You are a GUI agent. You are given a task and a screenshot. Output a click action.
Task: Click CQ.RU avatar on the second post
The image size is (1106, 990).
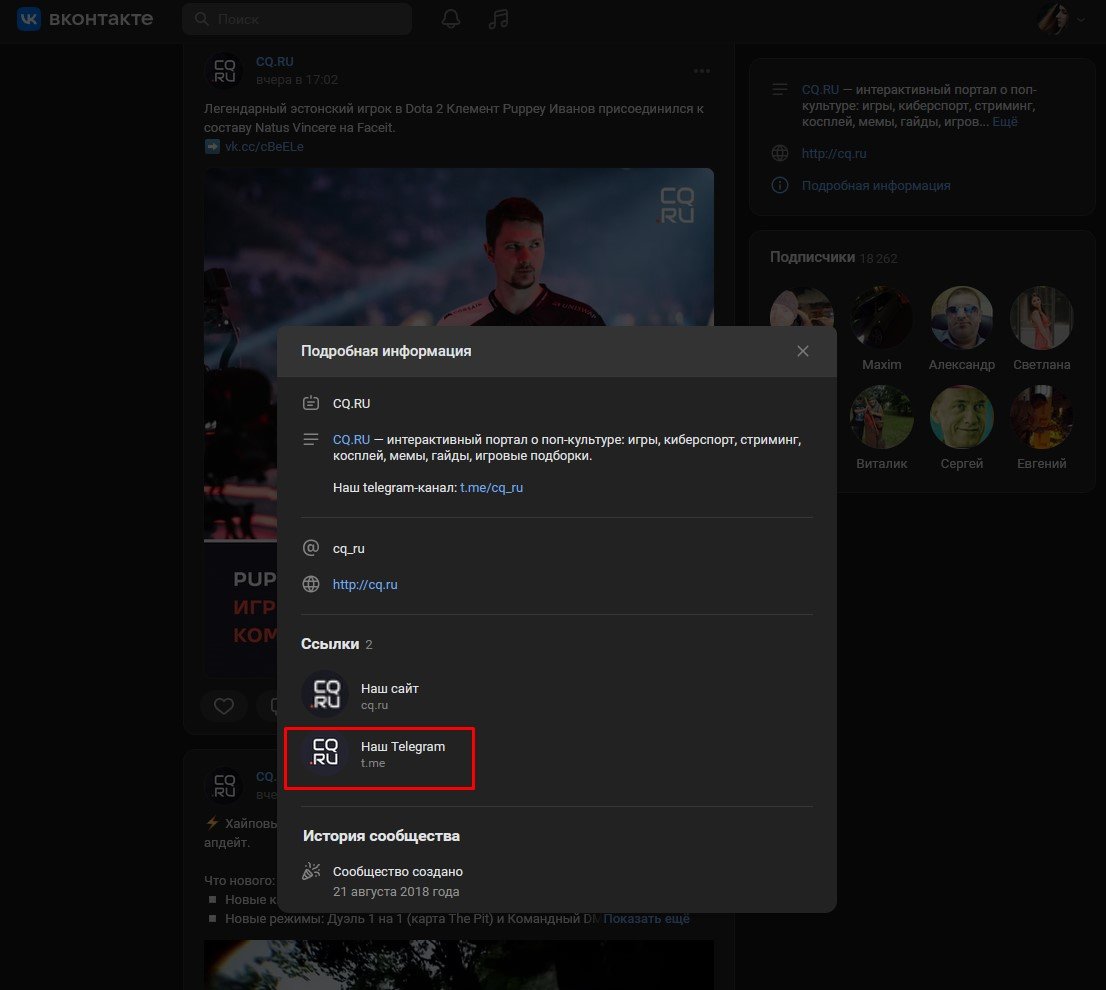[224, 786]
